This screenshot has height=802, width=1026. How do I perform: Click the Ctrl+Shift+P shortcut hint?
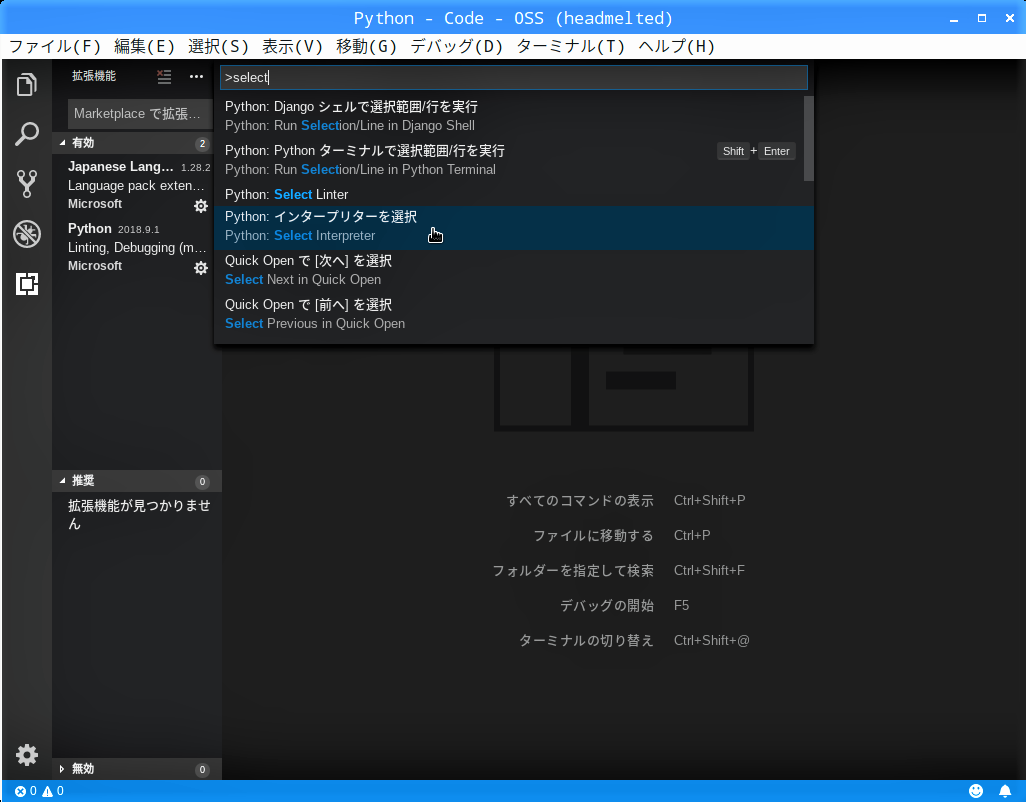(x=709, y=500)
